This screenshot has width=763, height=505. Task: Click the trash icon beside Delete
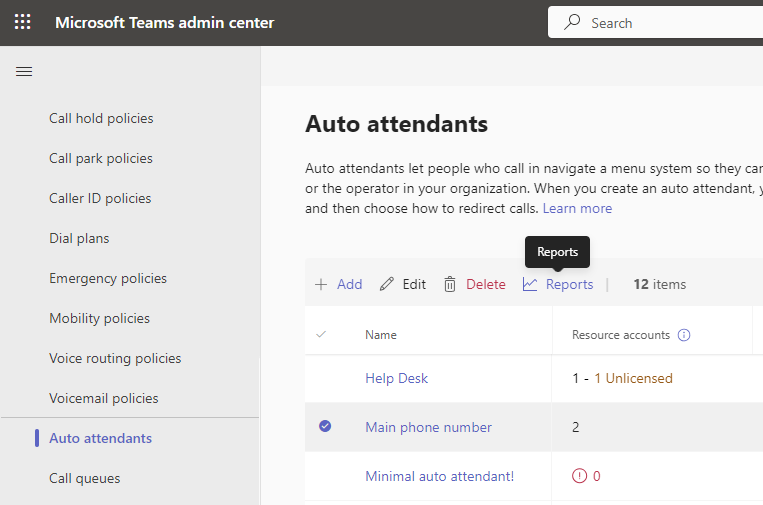tap(450, 284)
